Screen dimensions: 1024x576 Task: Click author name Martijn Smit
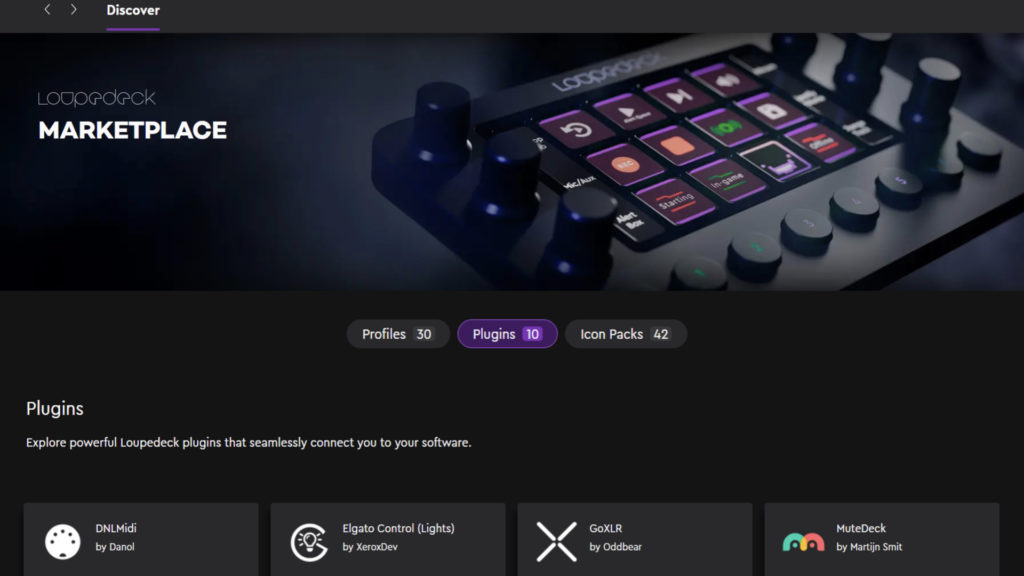(875, 547)
